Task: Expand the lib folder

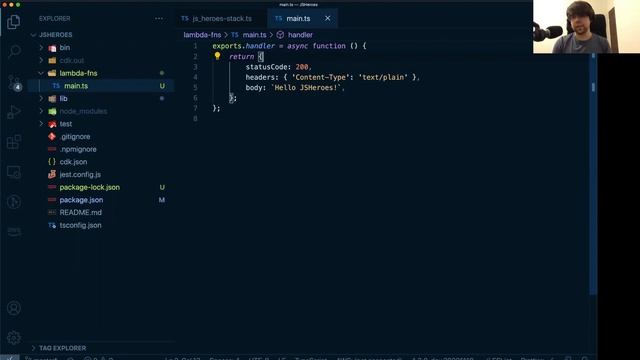Action: 41,98
